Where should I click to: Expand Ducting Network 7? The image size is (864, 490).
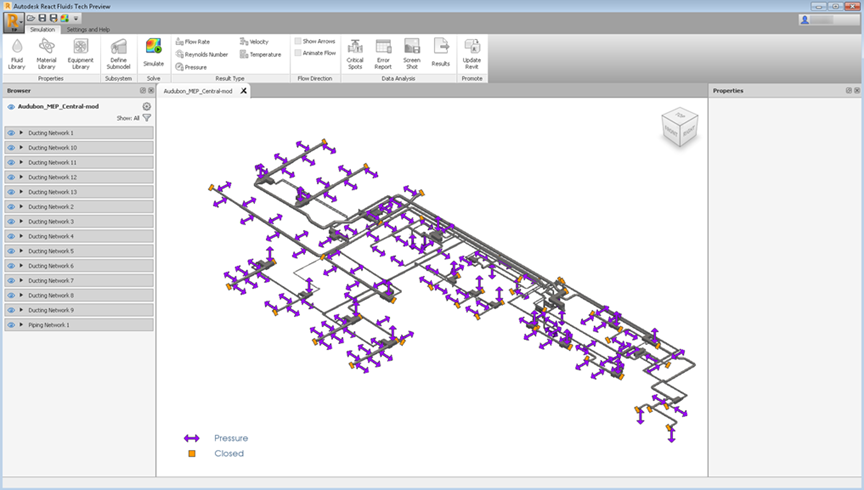pos(21,281)
